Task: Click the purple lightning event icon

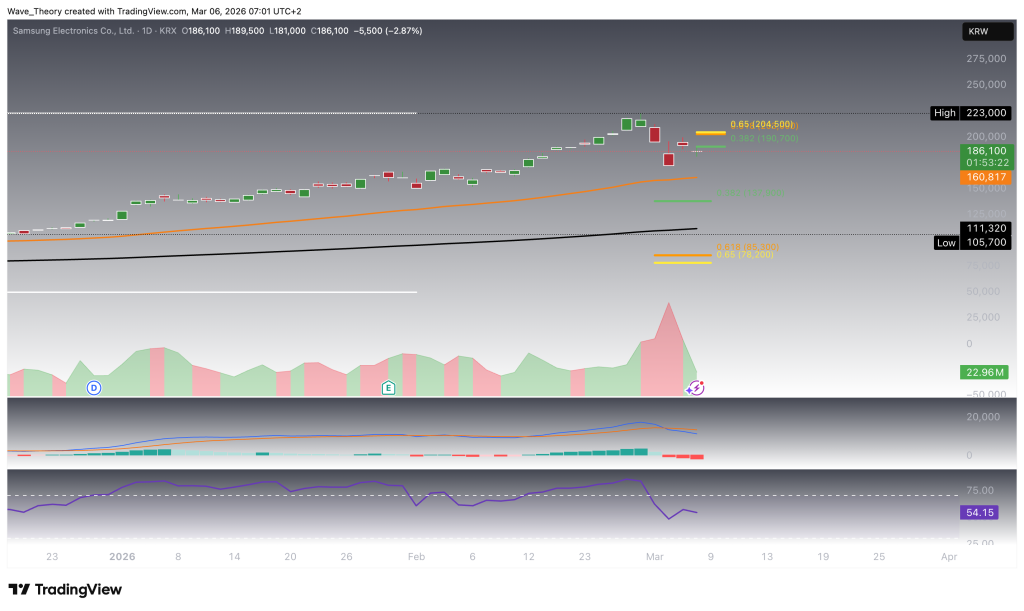Action: click(696, 388)
